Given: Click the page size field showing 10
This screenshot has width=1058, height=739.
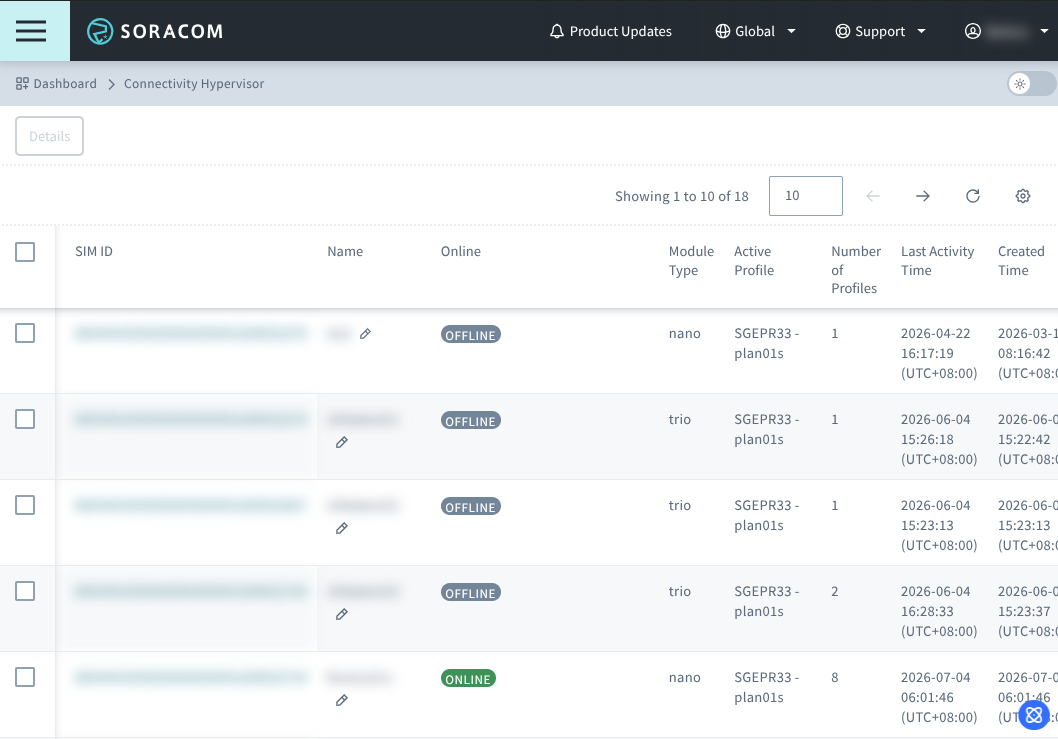Looking at the screenshot, I should click(806, 196).
